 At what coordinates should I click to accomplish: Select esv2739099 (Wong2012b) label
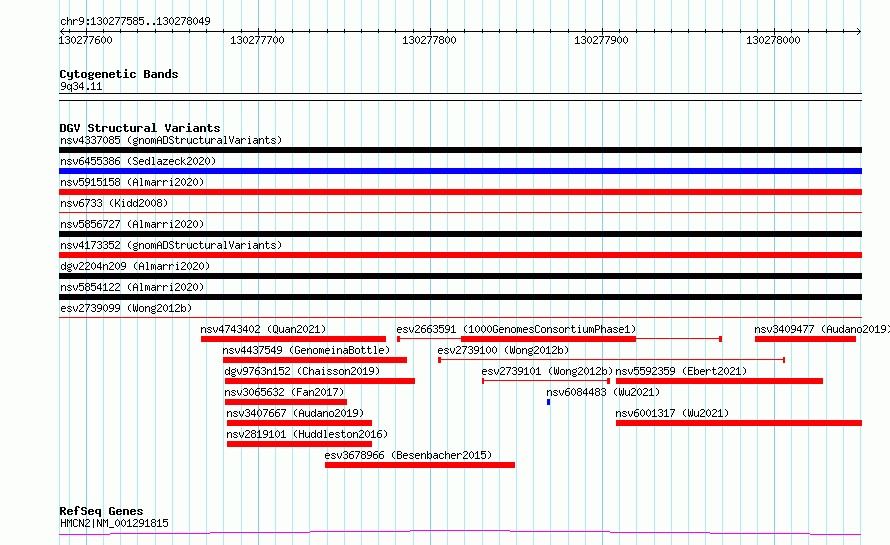pyautogui.click(x=126, y=308)
